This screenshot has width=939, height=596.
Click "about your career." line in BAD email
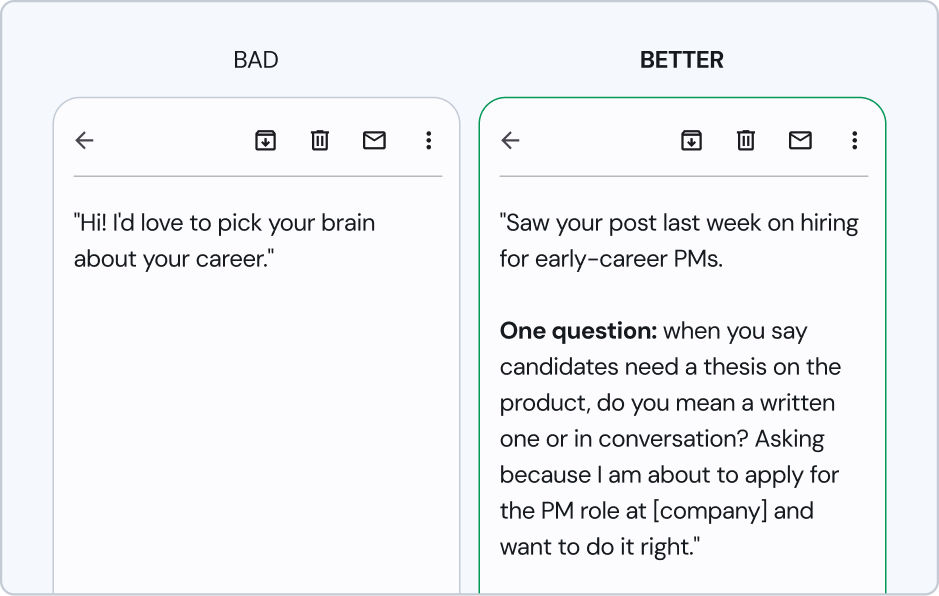pyautogui.click(x=174, y=259)
